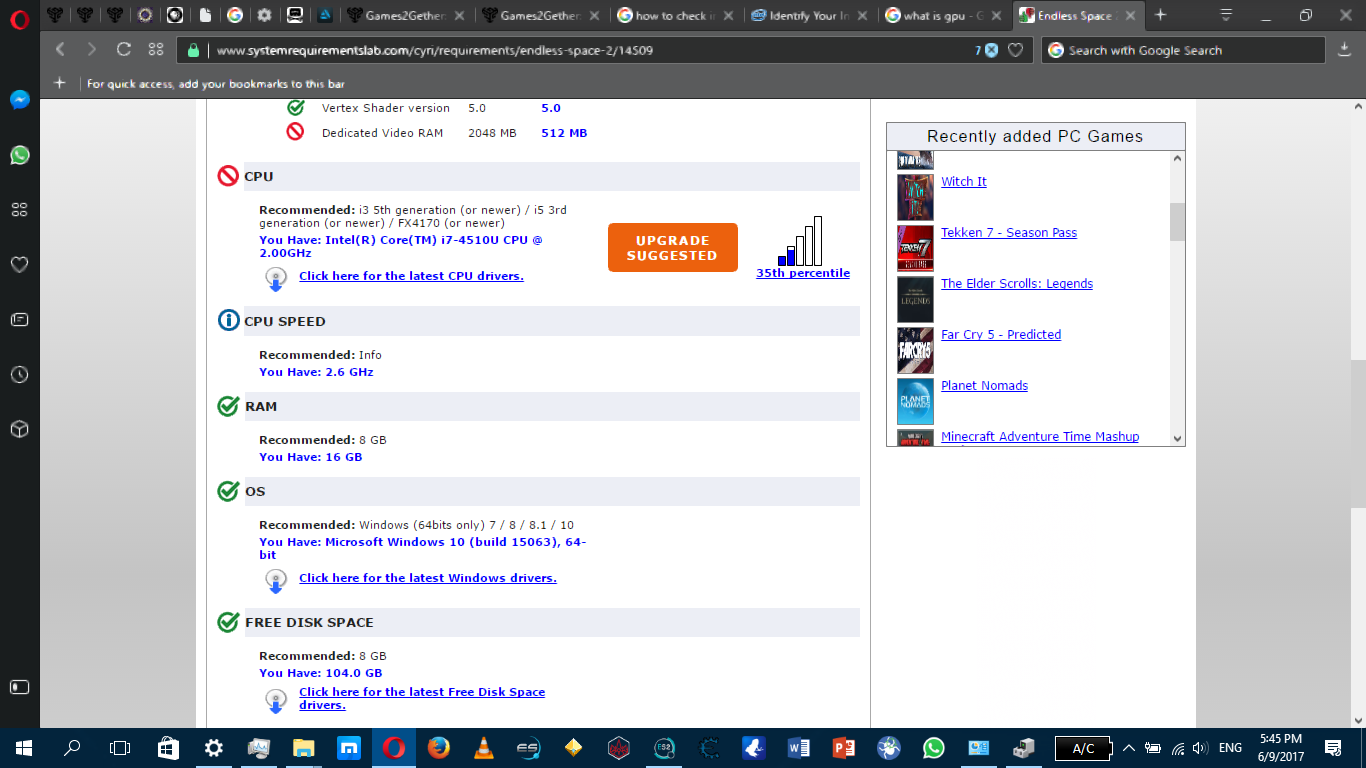Viewport: 1366px width, 768px height.
Task: Click the Far Cry 5 game thumbnail
Action: [915, 350]
